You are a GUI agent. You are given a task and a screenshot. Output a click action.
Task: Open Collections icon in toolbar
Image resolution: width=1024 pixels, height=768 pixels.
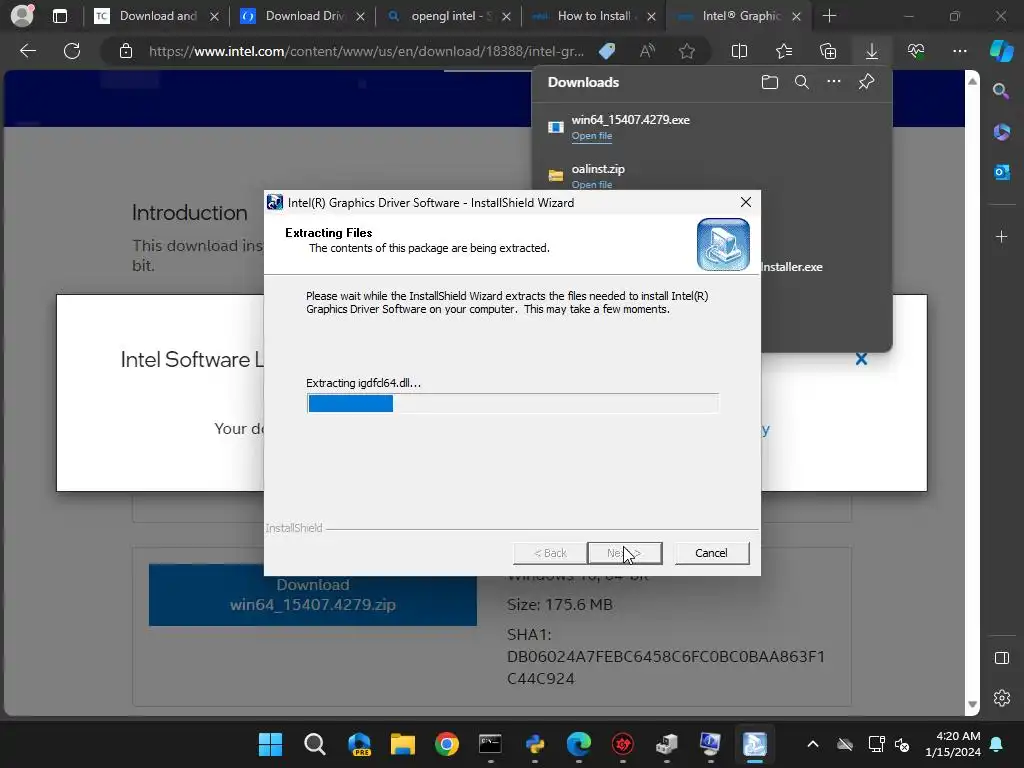(828, 51)
